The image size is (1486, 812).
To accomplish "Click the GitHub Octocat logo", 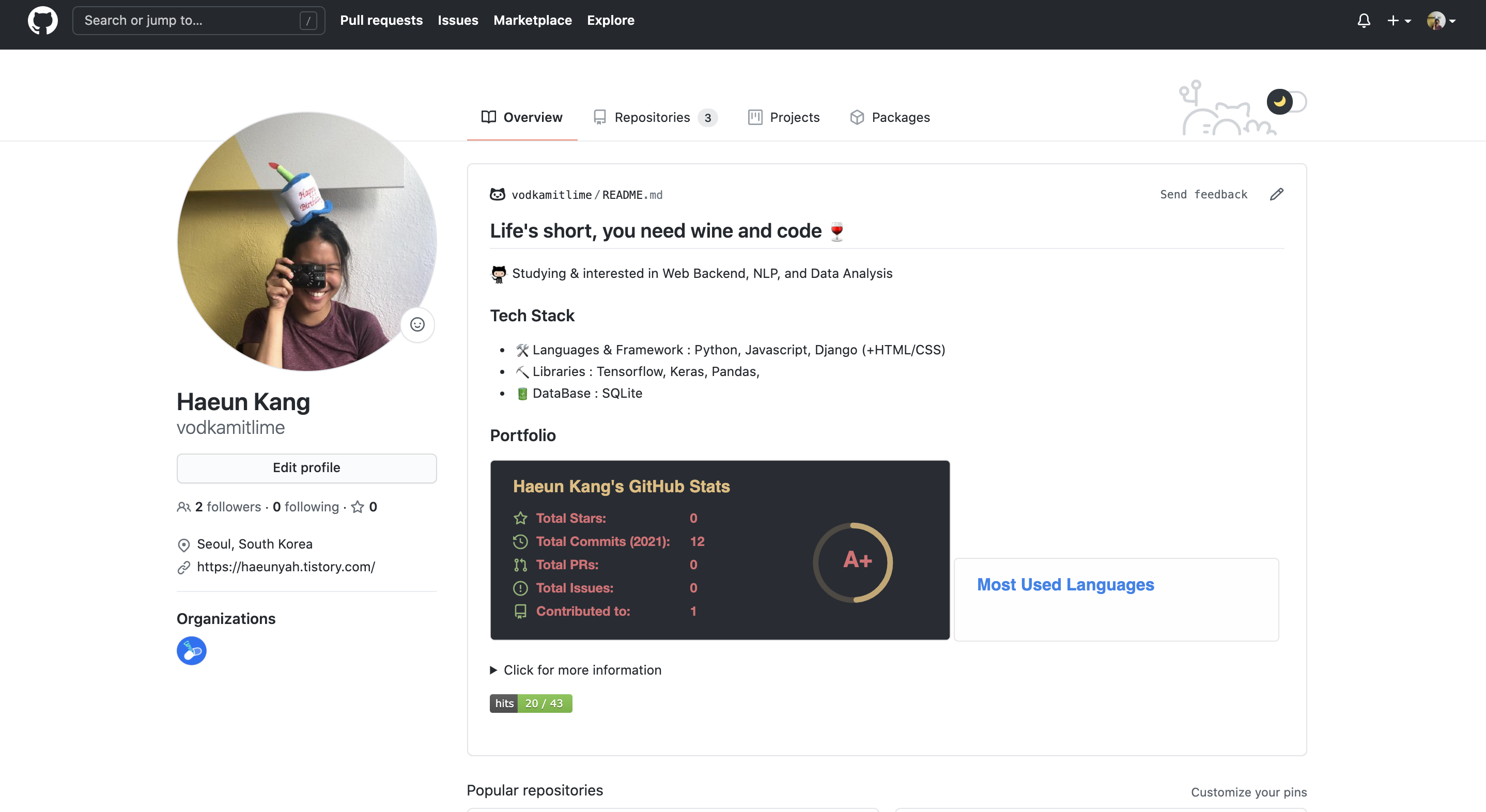I will [43, 21].
